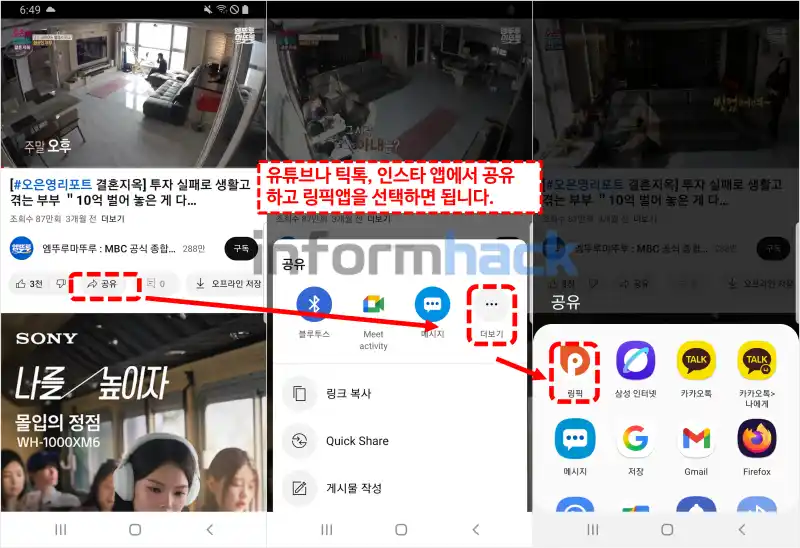
Task: Open the 링픽 app from share list
Action: tap(574, 361)
